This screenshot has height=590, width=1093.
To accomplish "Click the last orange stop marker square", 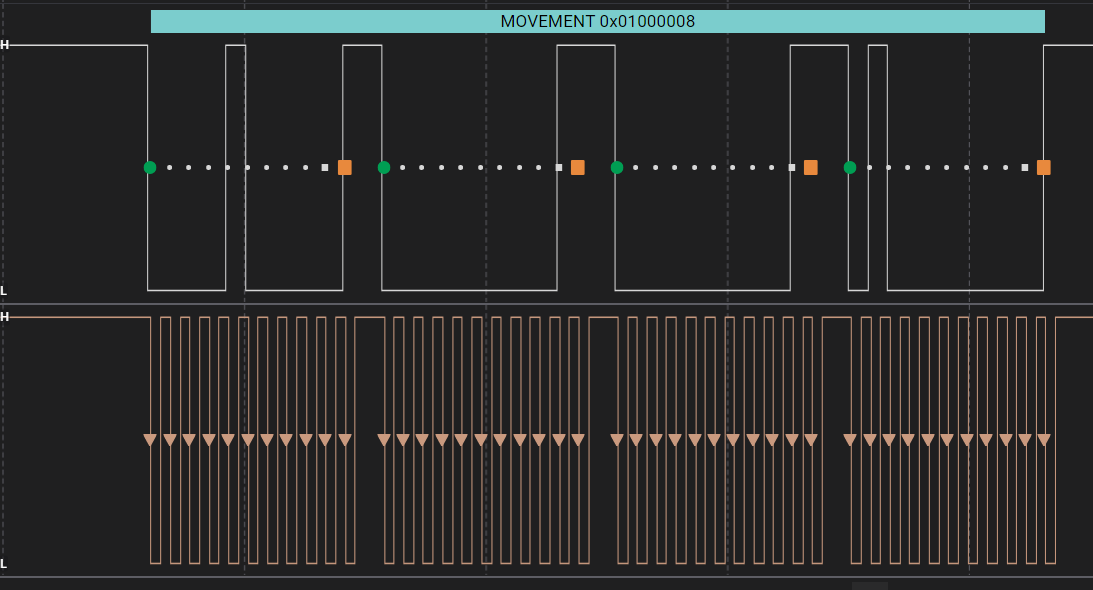I will pyautogui.click(x=1044, y=167).
